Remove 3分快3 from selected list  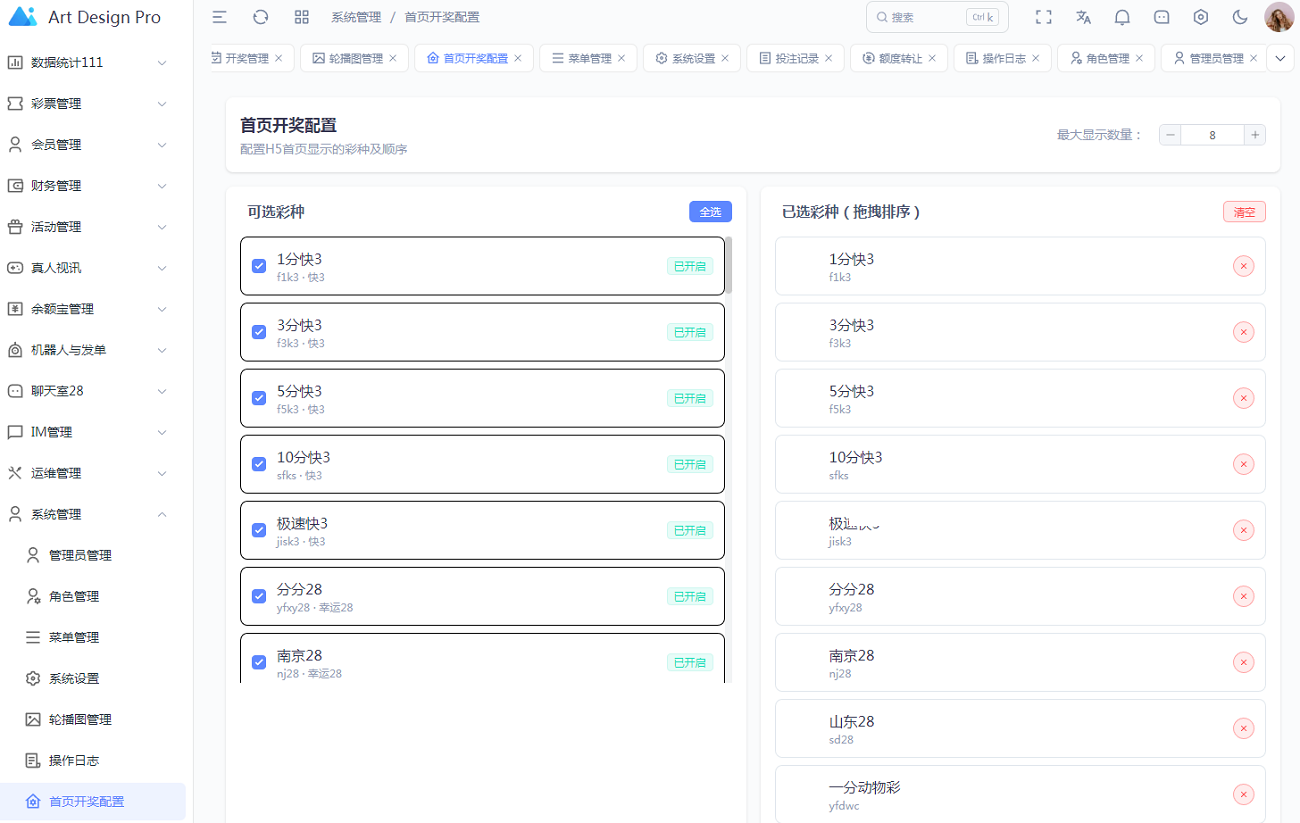point(1243,332)
